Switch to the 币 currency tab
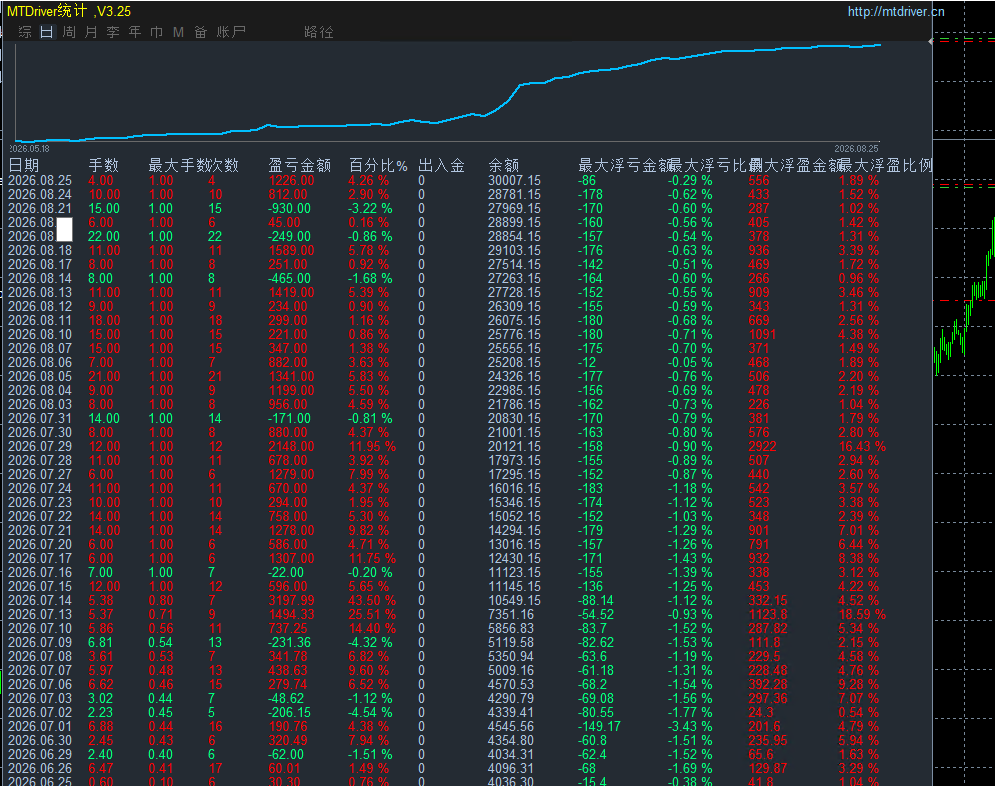 (156, 32)
